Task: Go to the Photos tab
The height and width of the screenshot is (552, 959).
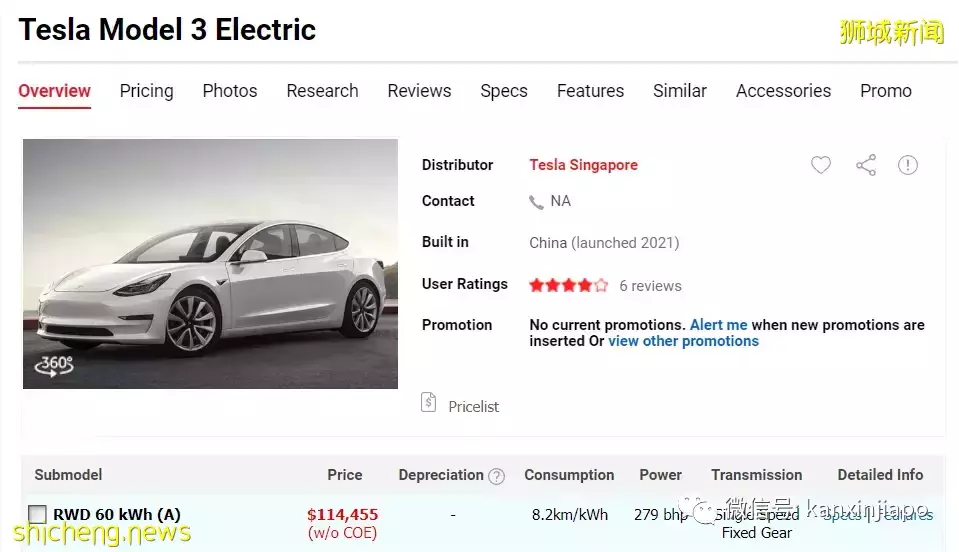Action: point(230,91)
